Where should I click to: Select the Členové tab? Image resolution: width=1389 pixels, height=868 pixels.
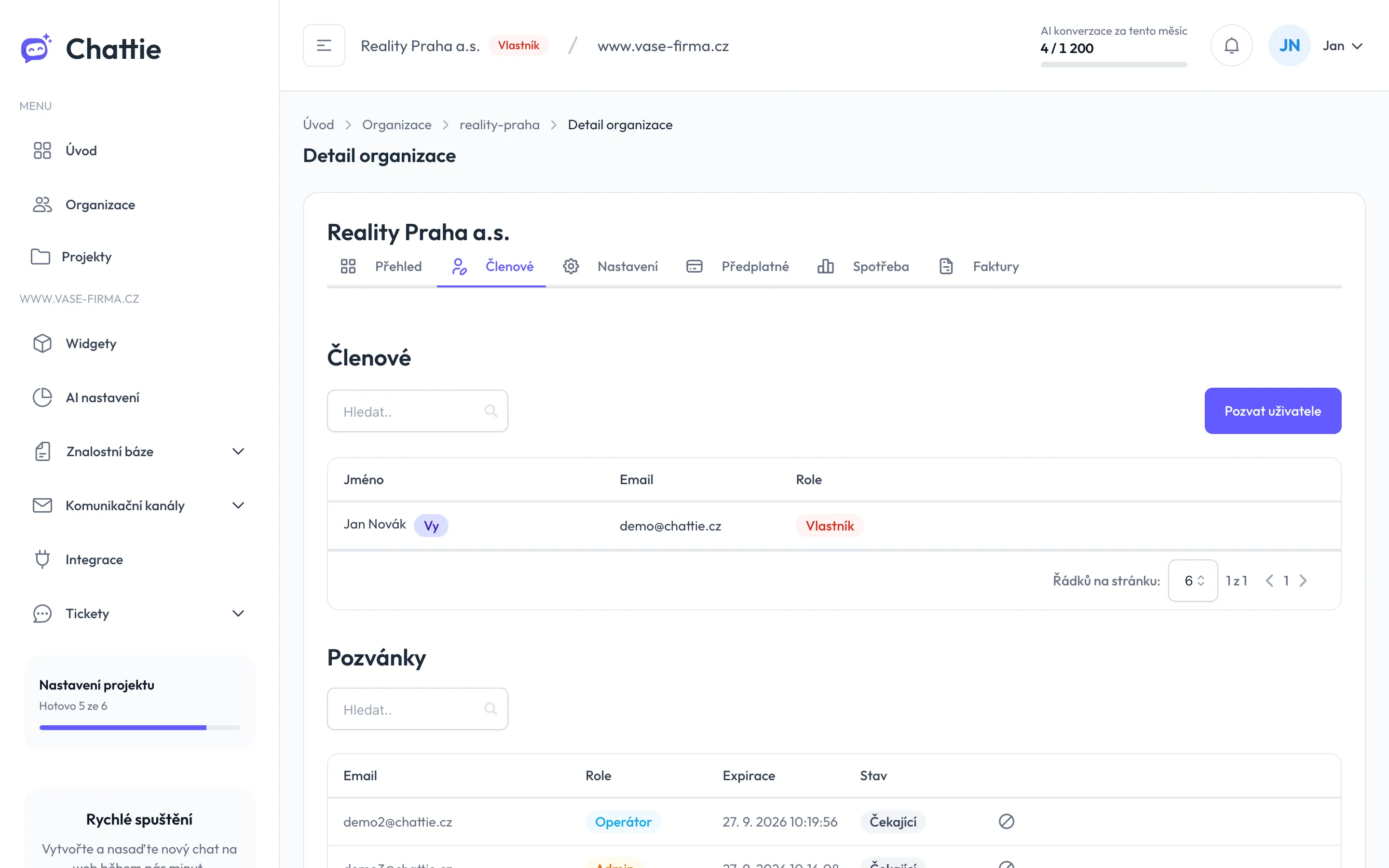pos(492,266)
